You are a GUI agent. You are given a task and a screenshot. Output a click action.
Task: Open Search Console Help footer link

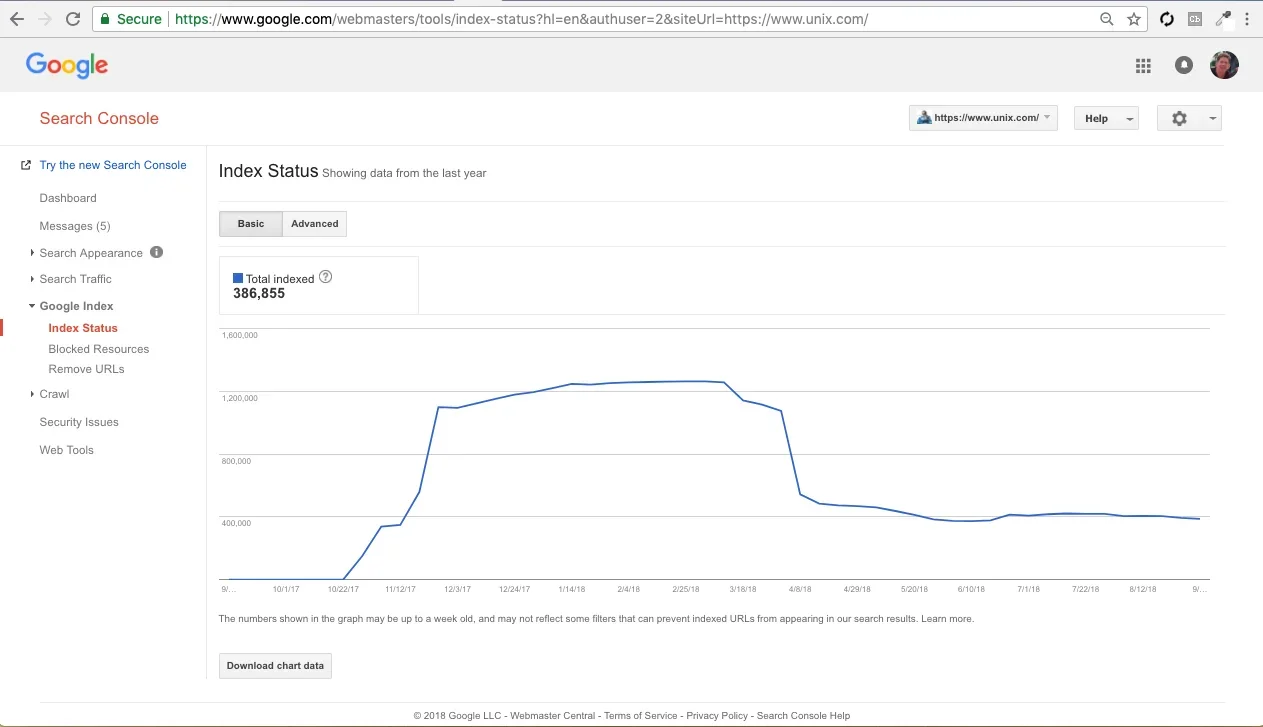pyautogui.click(x=803, y=716)
